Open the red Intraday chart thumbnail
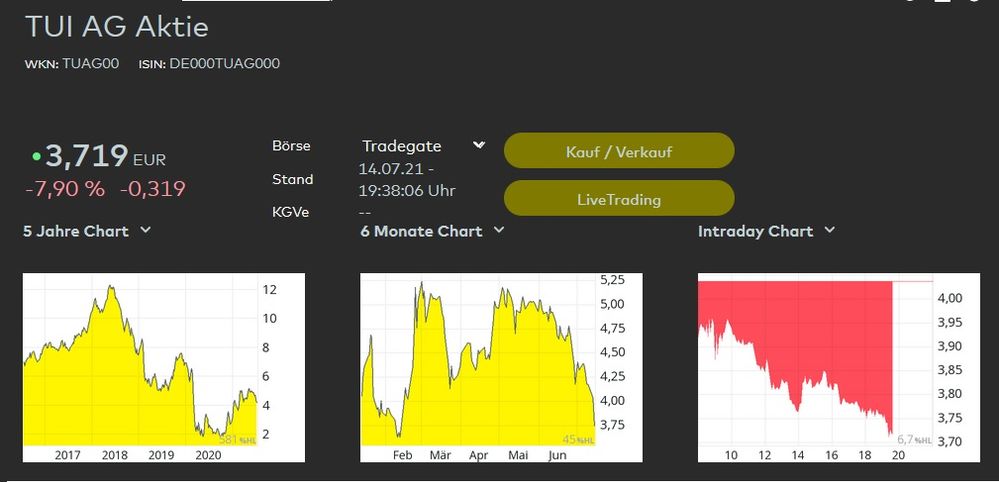This screenshot has height=482, width=999. point(839,367)
